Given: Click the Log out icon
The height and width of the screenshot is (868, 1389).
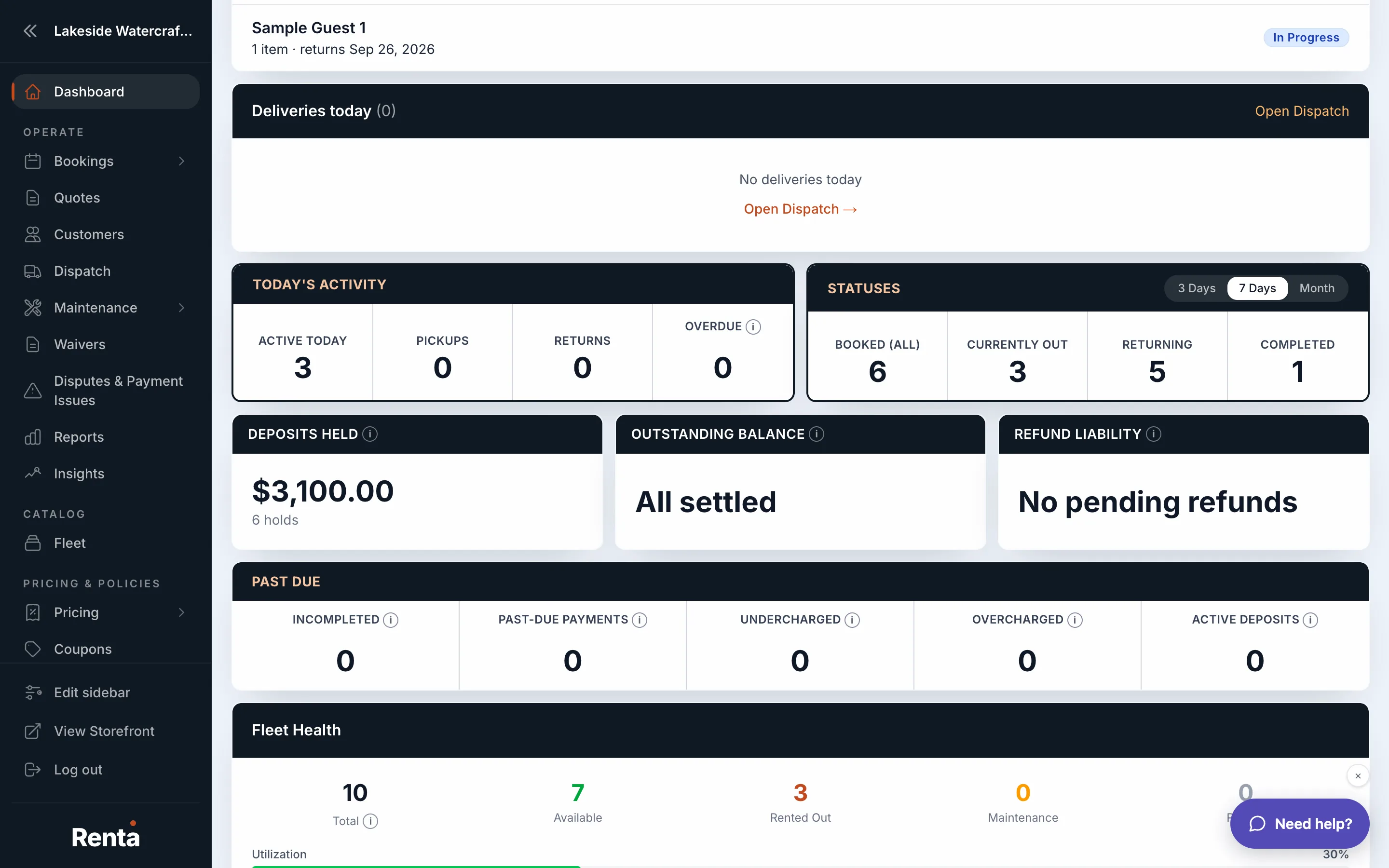Looking at the screenshot, I should coord(33,770).
